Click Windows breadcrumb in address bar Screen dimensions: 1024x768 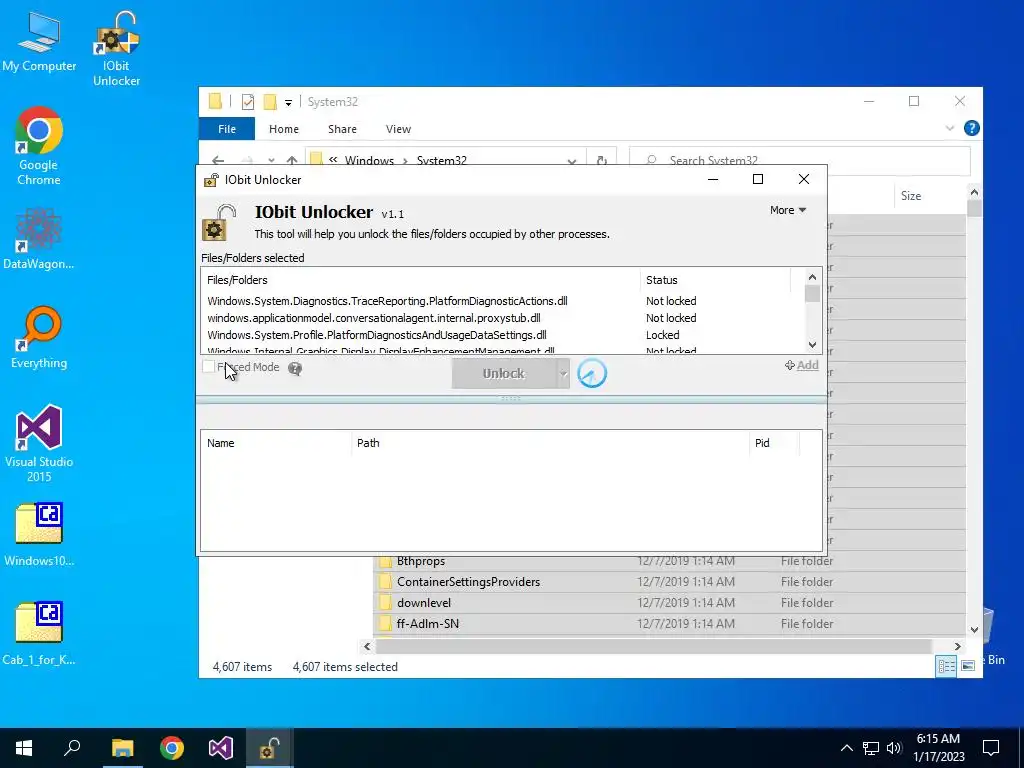pyautogui.click(x=369, y=161)
